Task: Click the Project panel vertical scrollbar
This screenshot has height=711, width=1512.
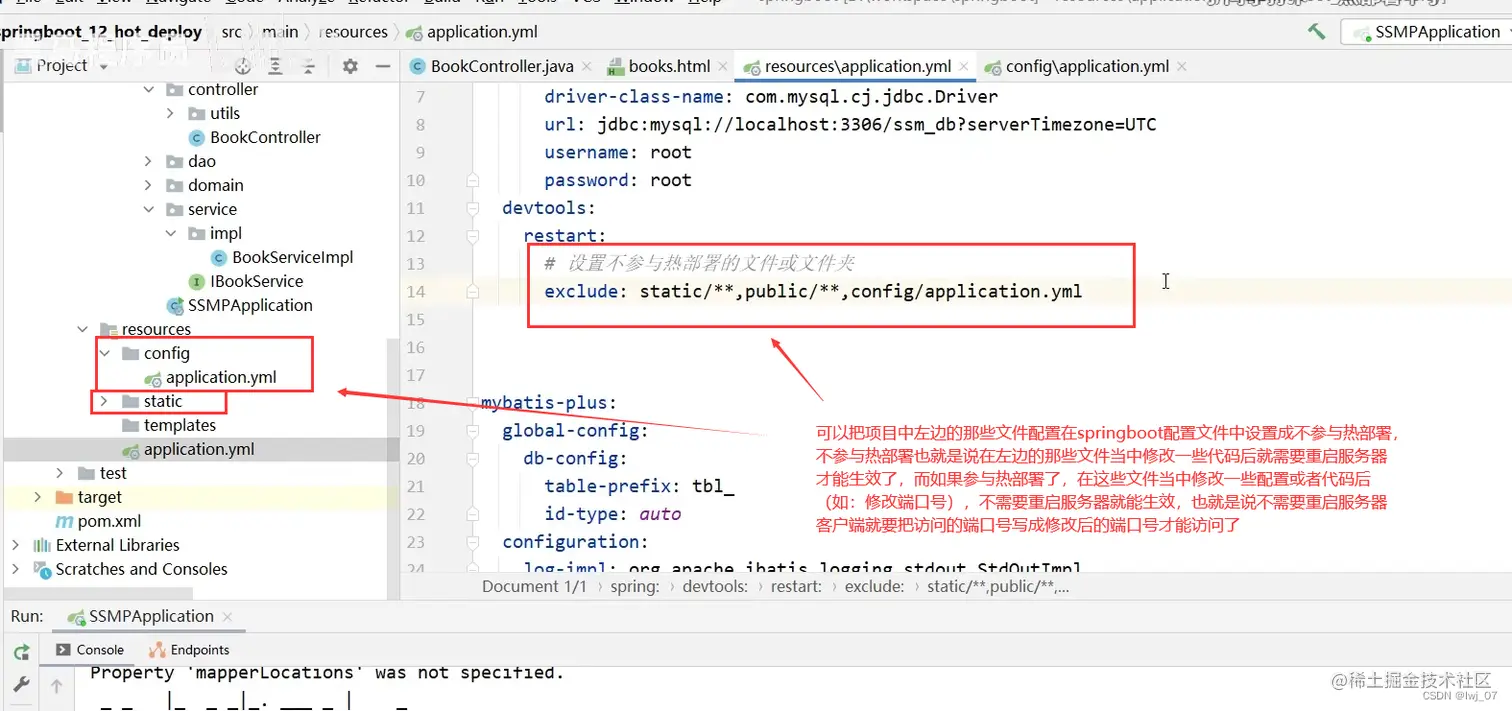Action: click(x=393, y=468)
